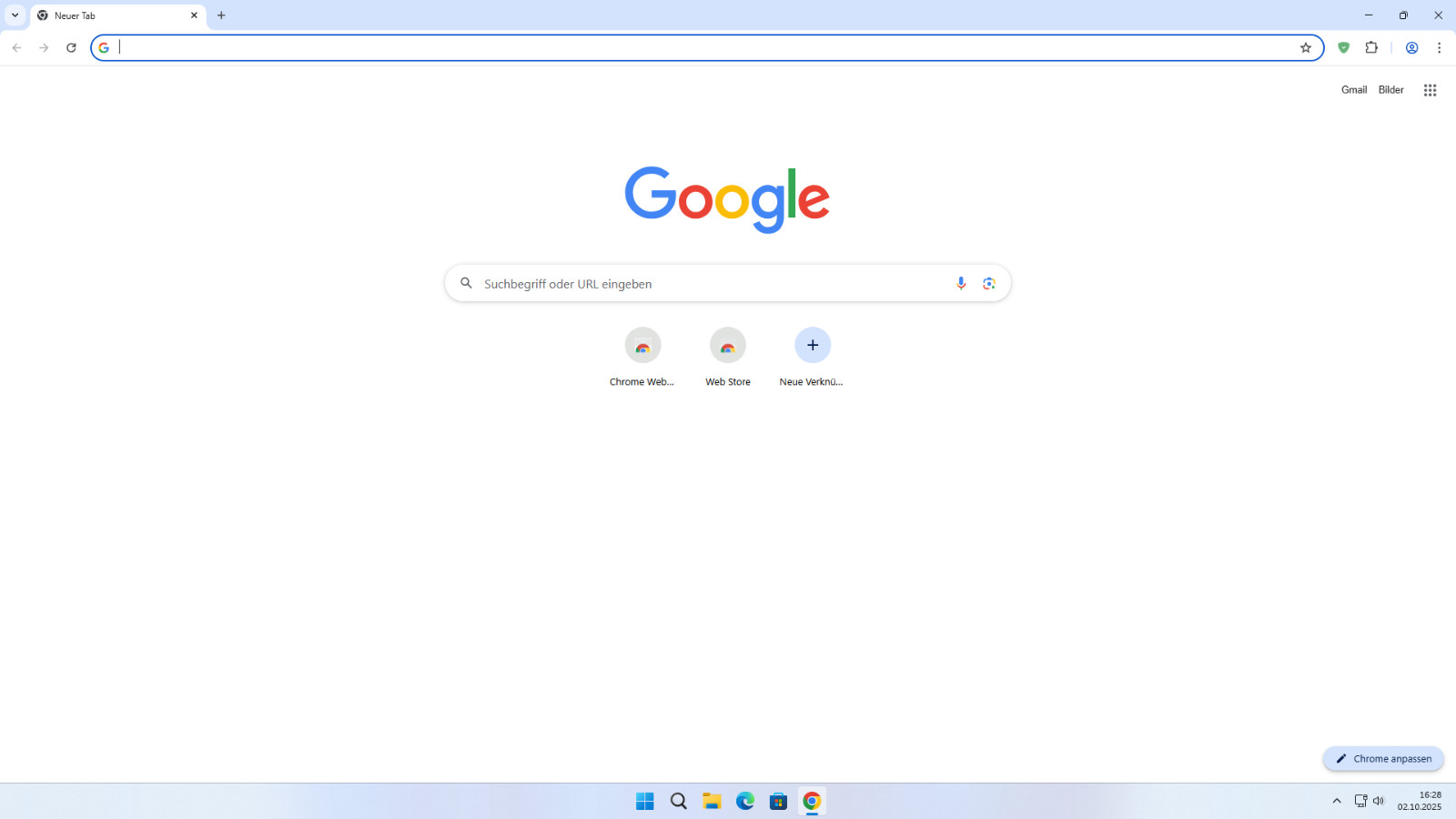The height and width of the screenshot is (819, 1456).
Task: Close the Neuer Tab tab
Action: point(194,15)
